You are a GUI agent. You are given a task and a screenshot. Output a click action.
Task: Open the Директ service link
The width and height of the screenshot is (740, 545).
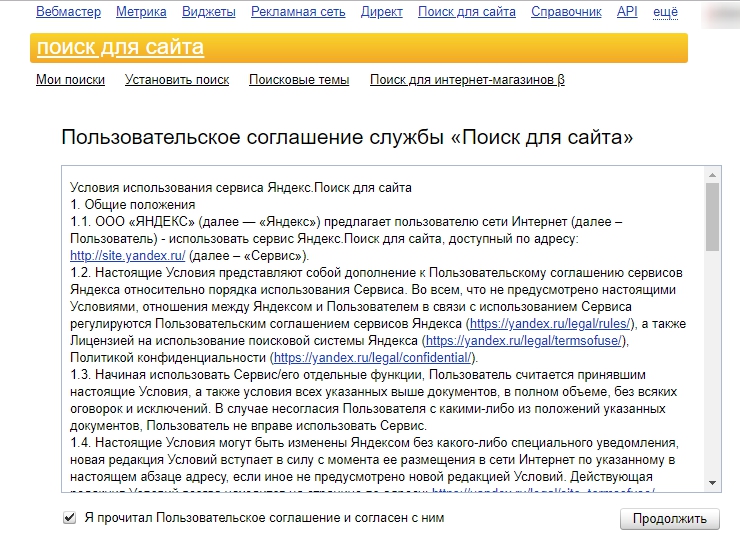pyautogui.click(x=381, y=12)
